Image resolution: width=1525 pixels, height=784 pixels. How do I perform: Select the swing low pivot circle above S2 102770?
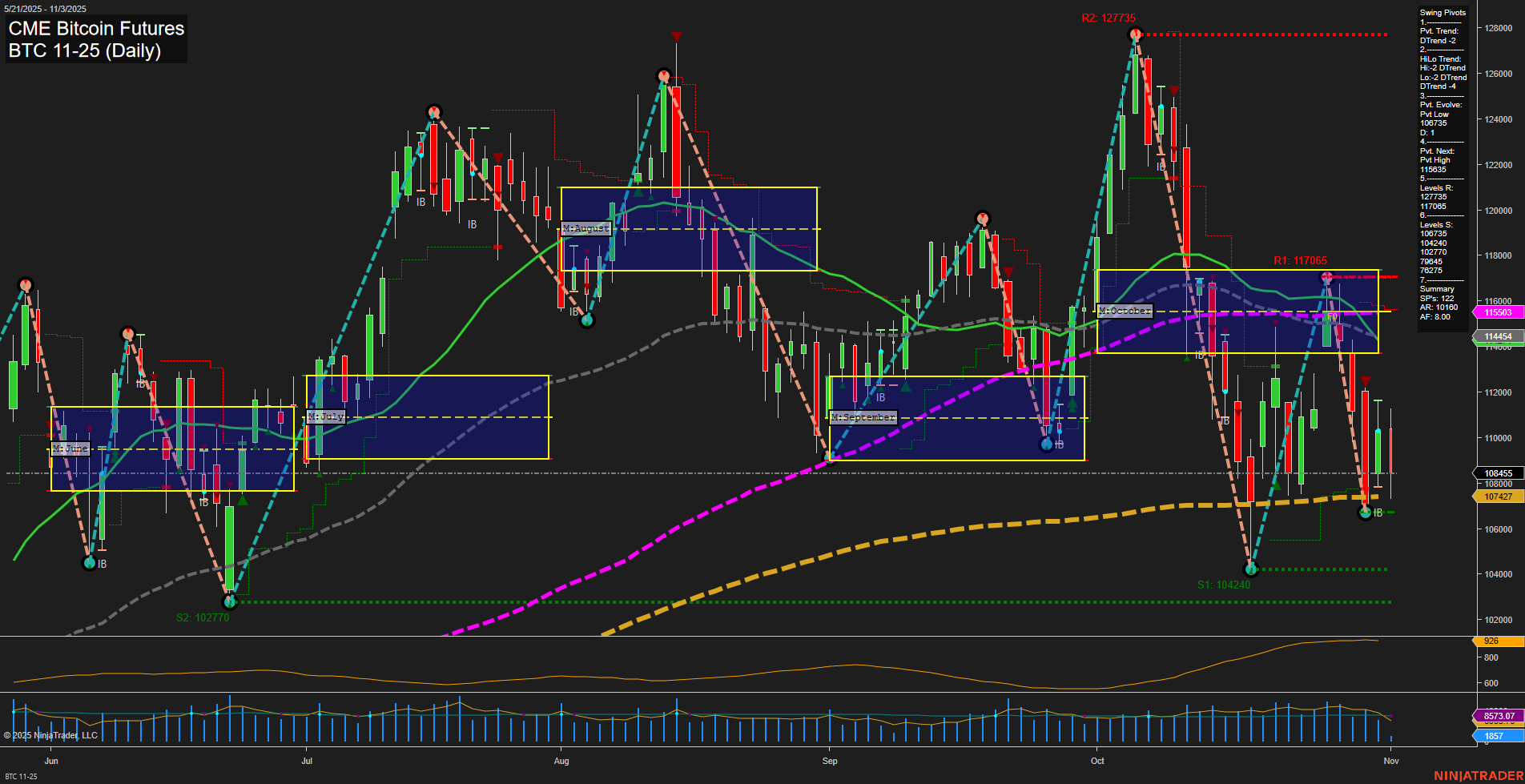pos(230,601)
